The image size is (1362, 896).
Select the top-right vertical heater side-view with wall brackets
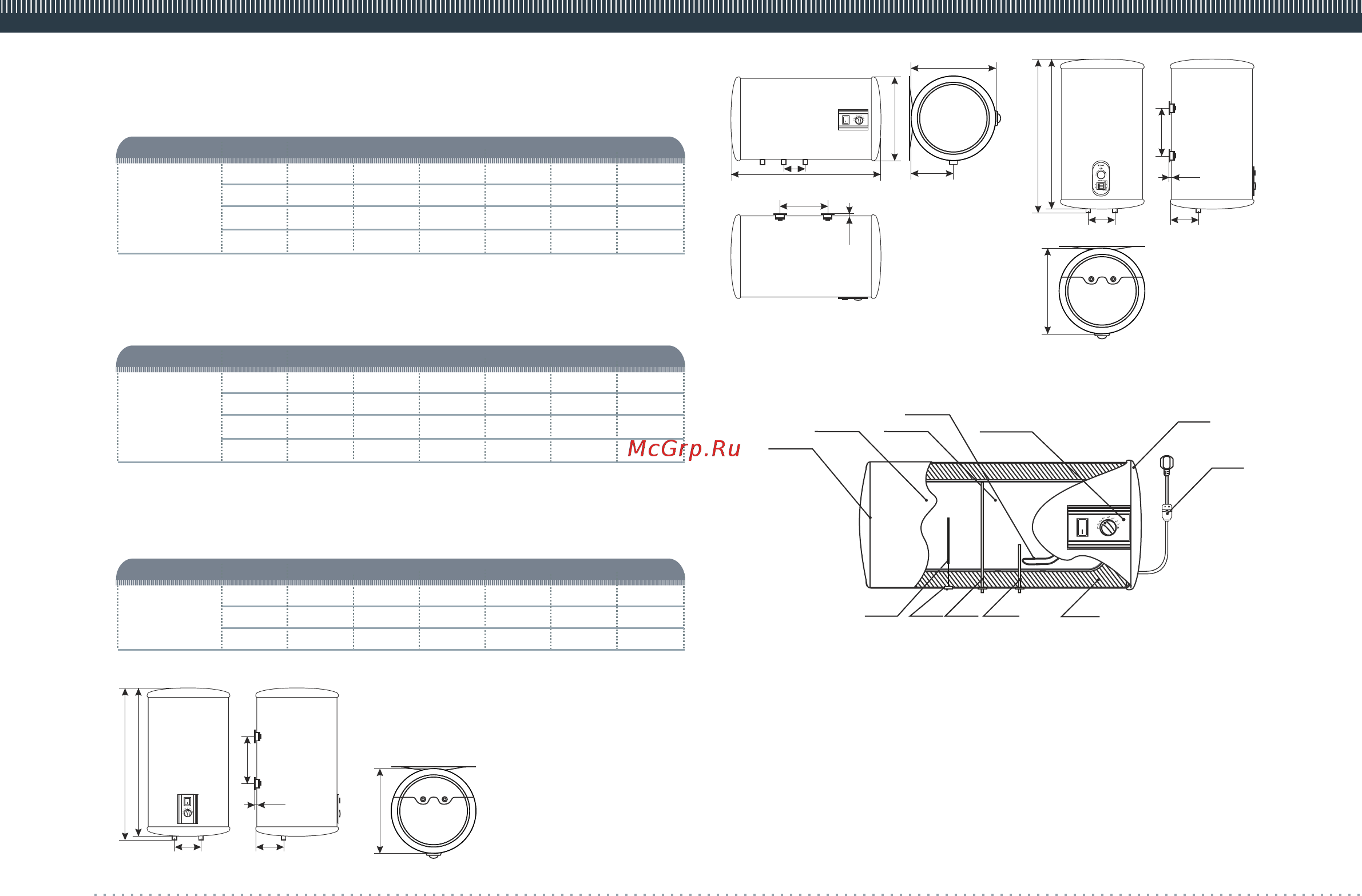pyautogui.click(x=1211, y=136)
